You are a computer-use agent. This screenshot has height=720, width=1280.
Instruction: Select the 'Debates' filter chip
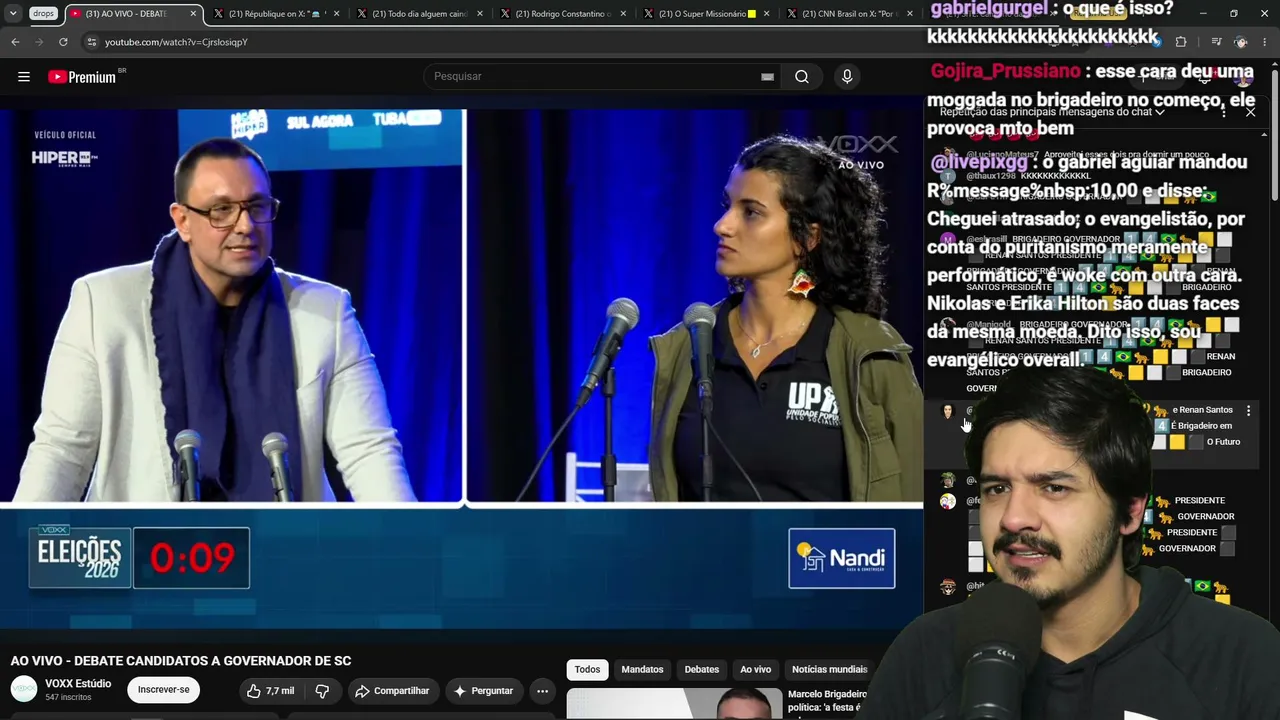pyautogui.click(x=702, y=670)
